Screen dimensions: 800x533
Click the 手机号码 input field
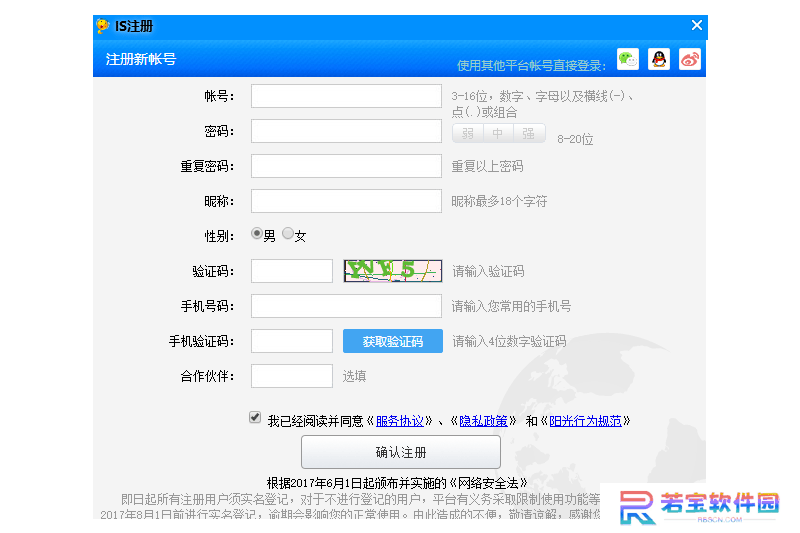[x=346, y=306]
